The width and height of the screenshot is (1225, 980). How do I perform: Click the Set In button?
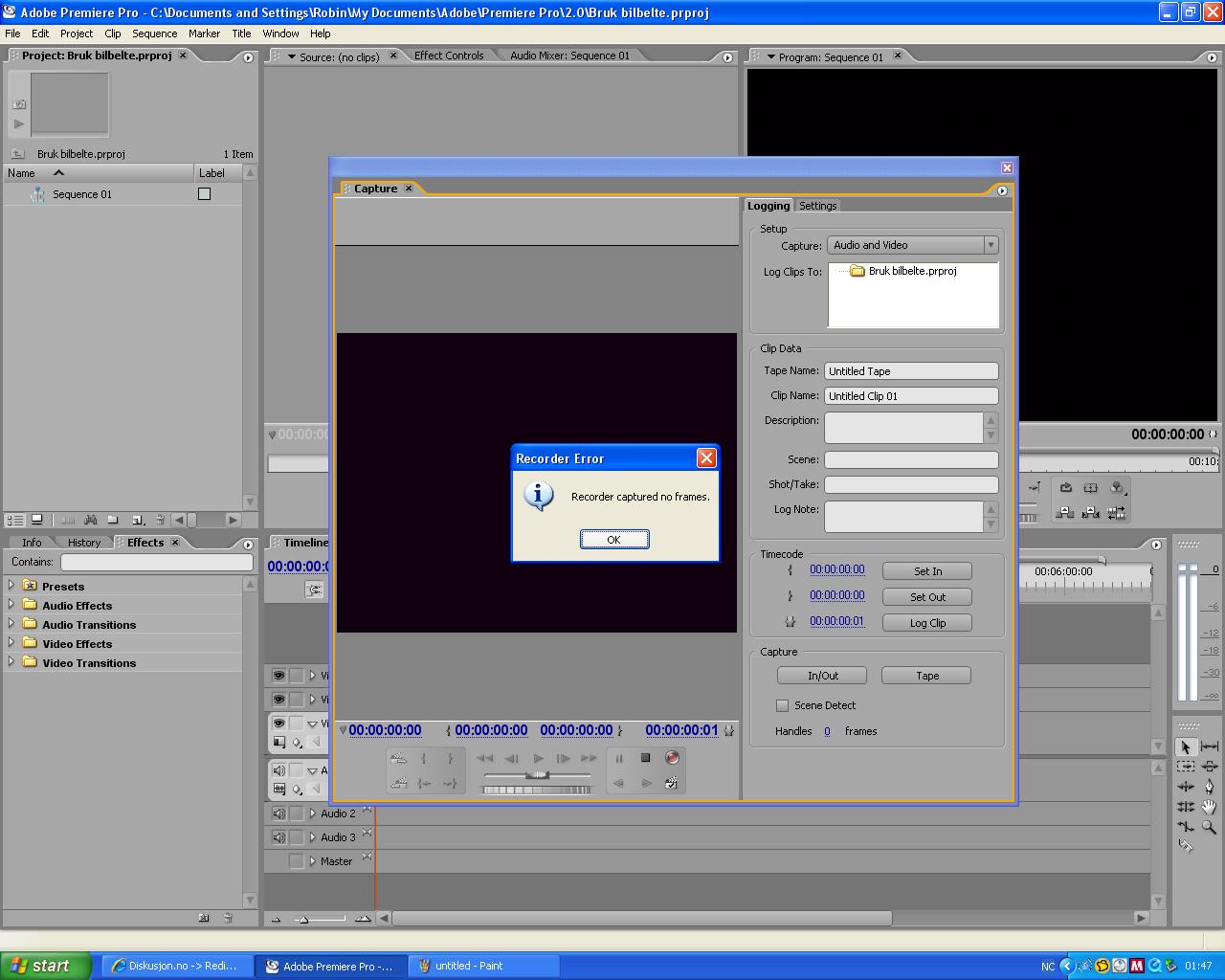pyautogui.click(x=927, y=571)
